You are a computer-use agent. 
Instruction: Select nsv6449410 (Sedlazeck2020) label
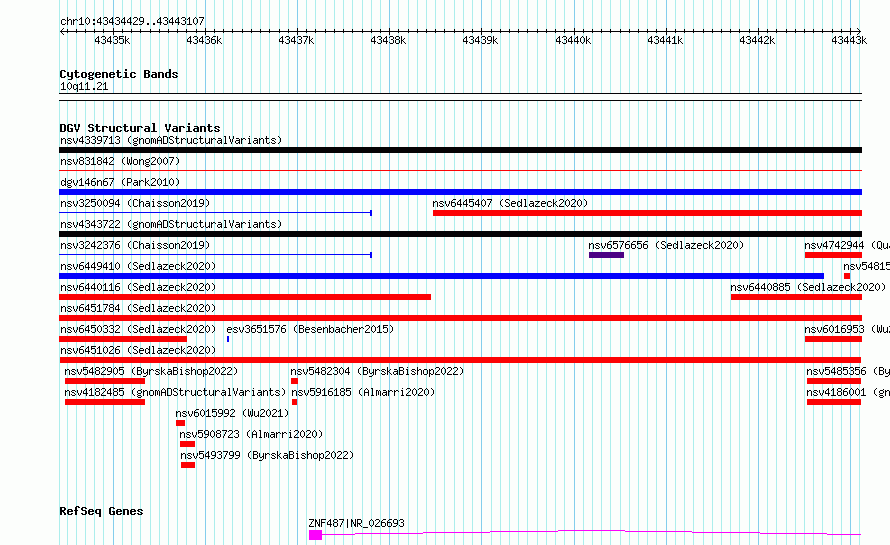[138, 266]
